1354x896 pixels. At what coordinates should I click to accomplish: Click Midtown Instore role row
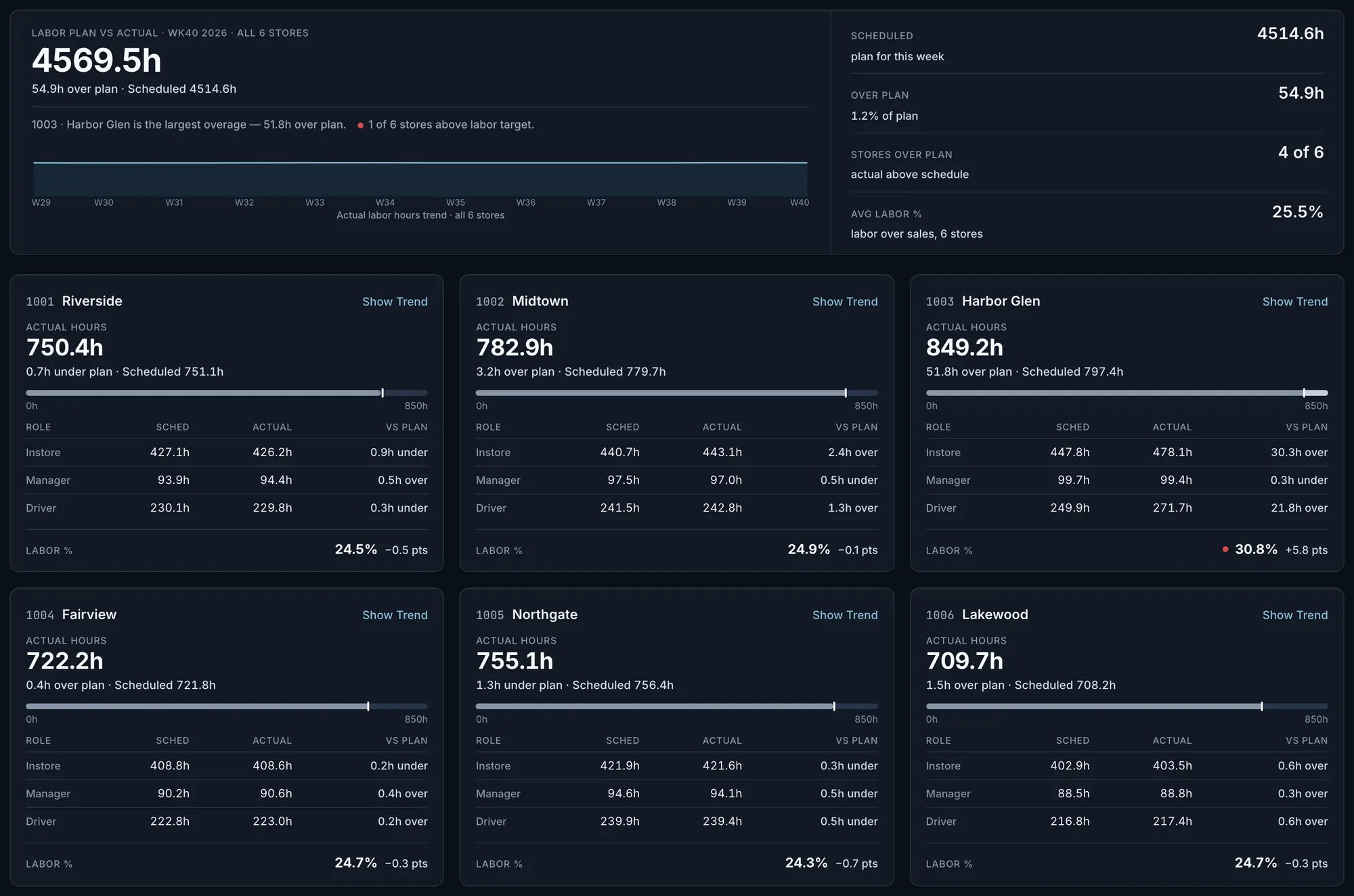tap(677, 453)
